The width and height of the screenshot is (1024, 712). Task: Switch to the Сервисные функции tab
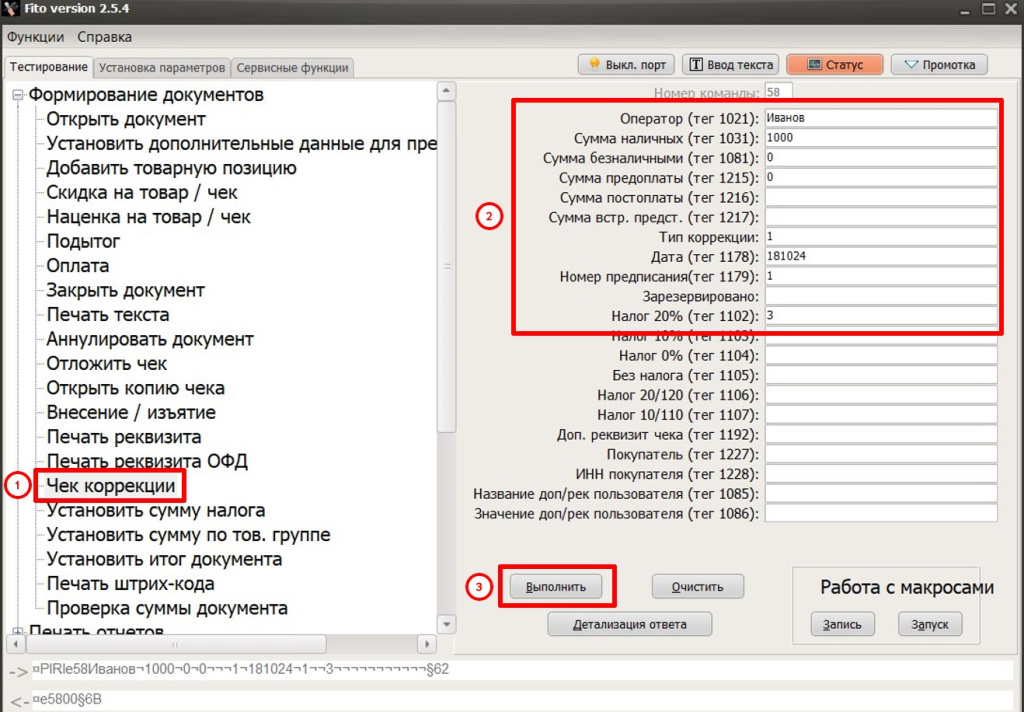pos(292,68)
